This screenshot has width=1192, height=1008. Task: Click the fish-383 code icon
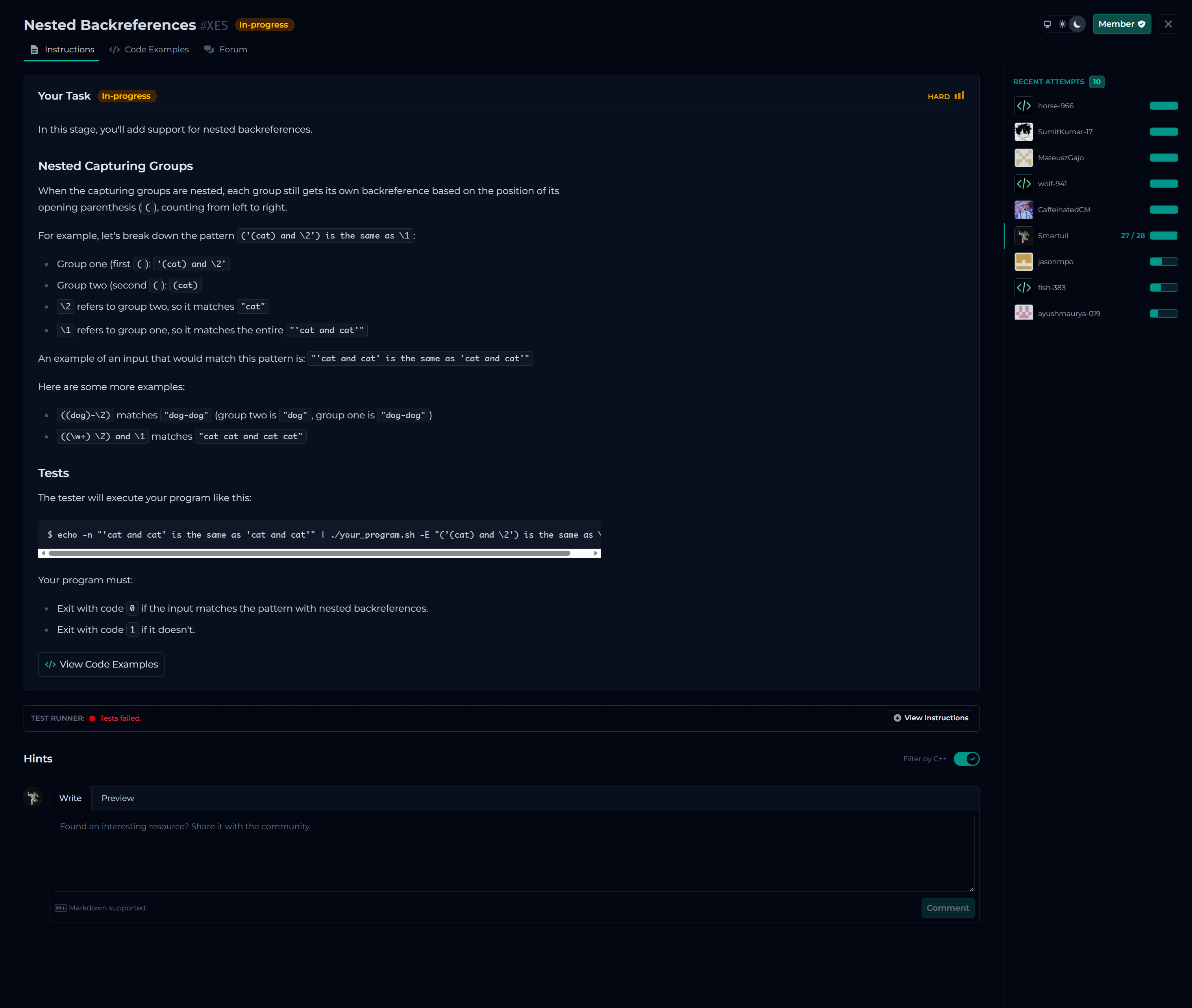1024,287
